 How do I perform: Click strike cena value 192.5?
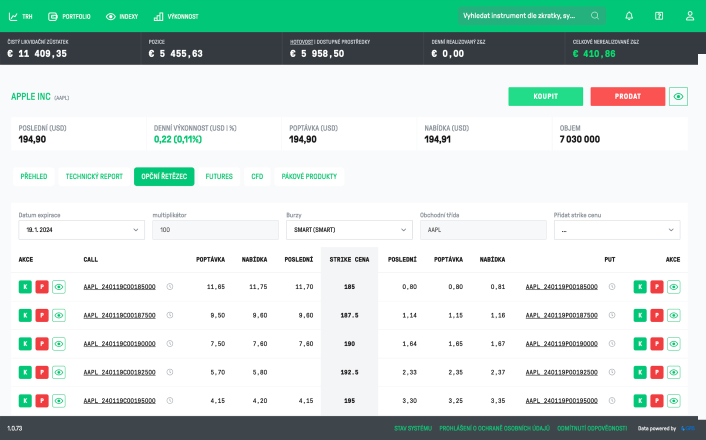[349, 372]
